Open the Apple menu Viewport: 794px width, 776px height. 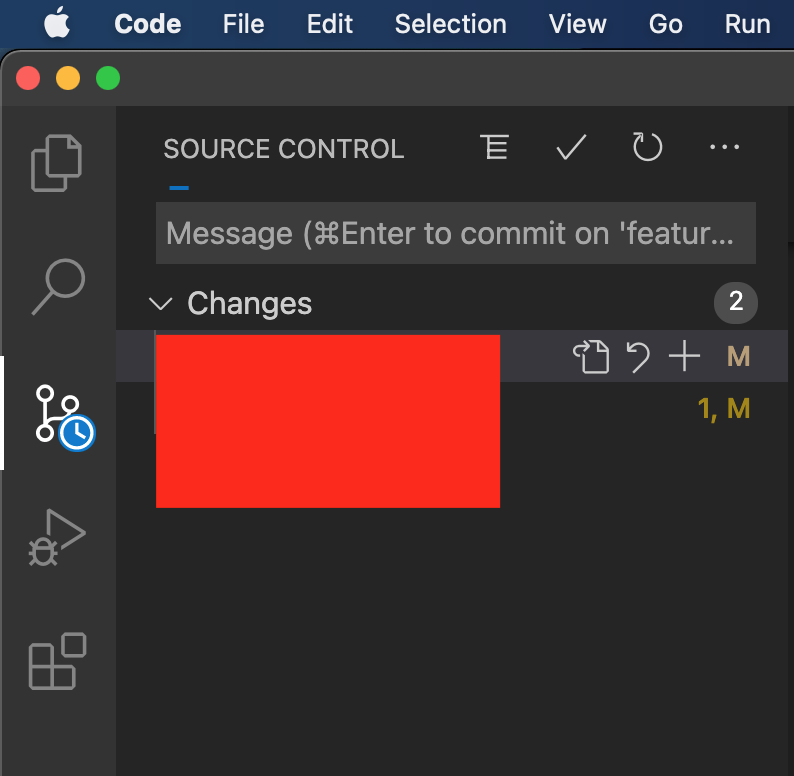(x=57, y=23)
